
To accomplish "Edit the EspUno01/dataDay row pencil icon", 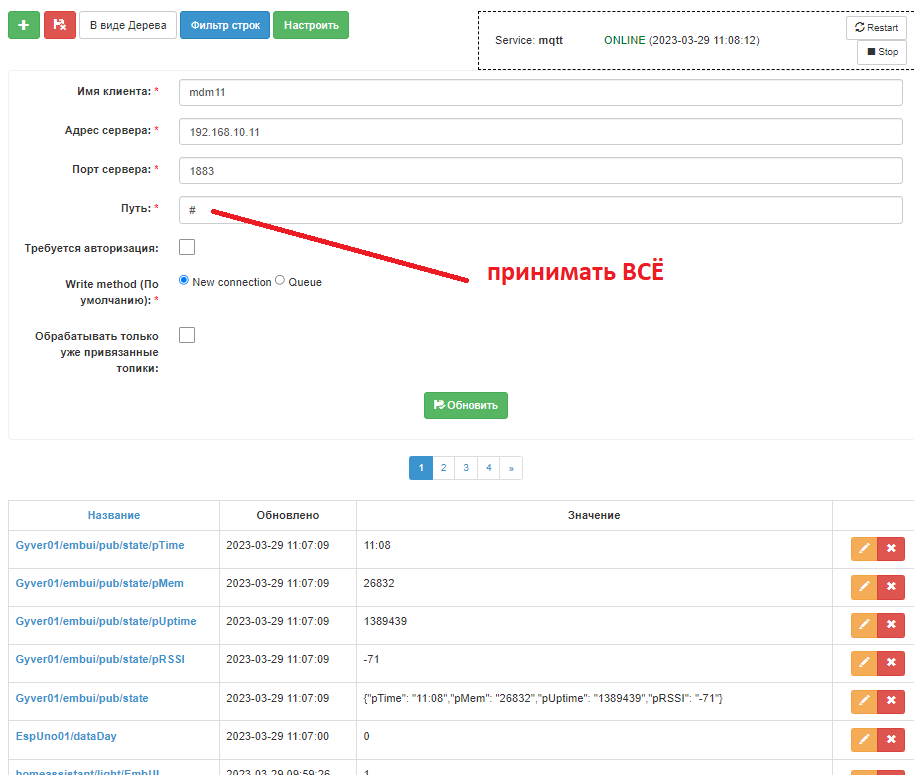I will (864, 739).
